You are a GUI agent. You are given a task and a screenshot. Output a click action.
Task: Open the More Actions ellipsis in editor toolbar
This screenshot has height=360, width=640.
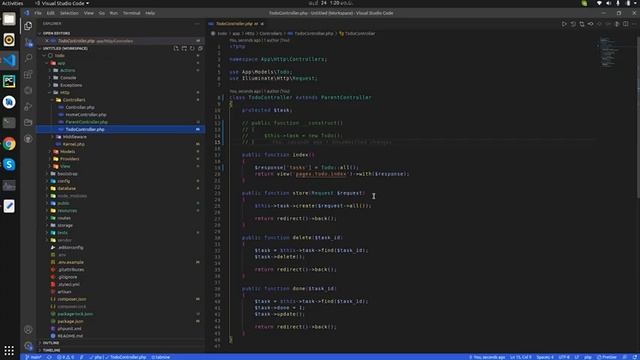click(634, 24)
